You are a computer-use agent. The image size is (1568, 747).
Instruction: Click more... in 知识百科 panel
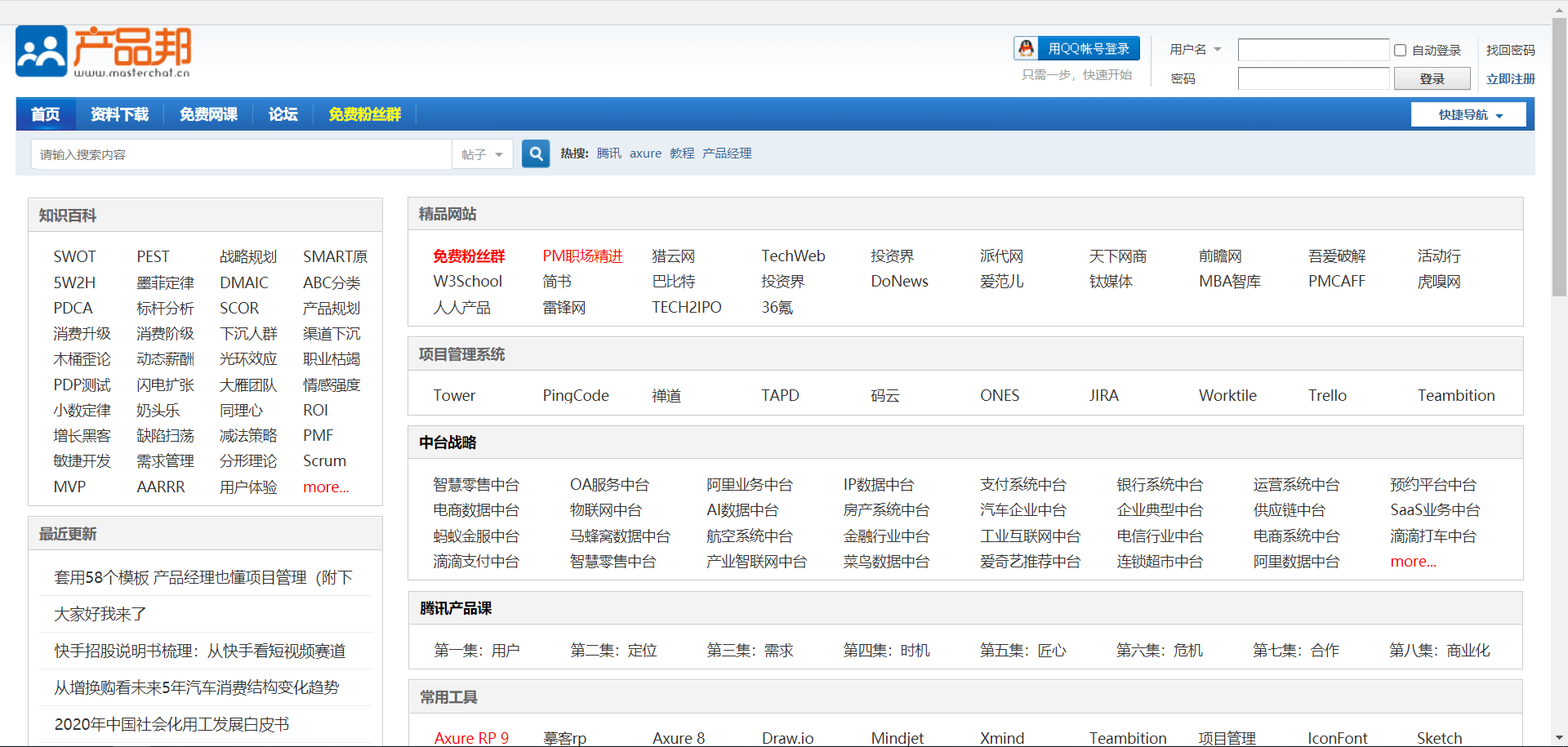pyautogui.click(x=326, y=487)
